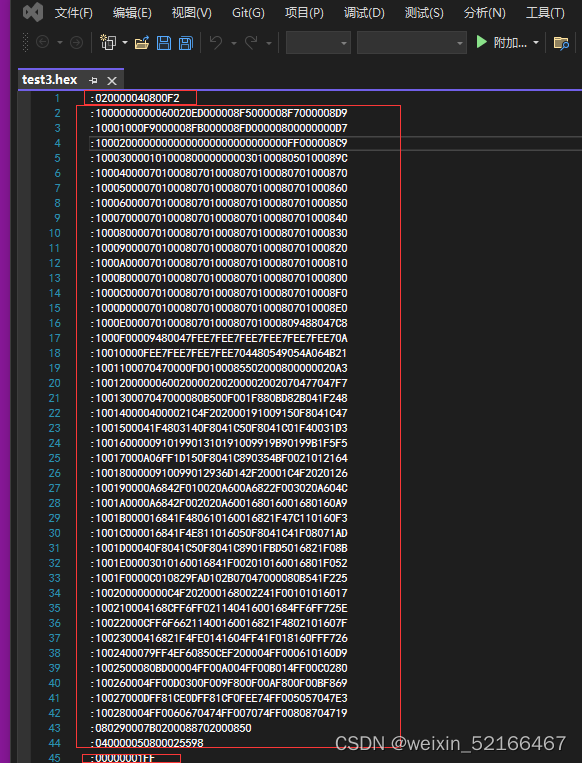Click line 43 text :080290007B0200088702000850
Screen dimensions: 582x763
coord(171,728)
